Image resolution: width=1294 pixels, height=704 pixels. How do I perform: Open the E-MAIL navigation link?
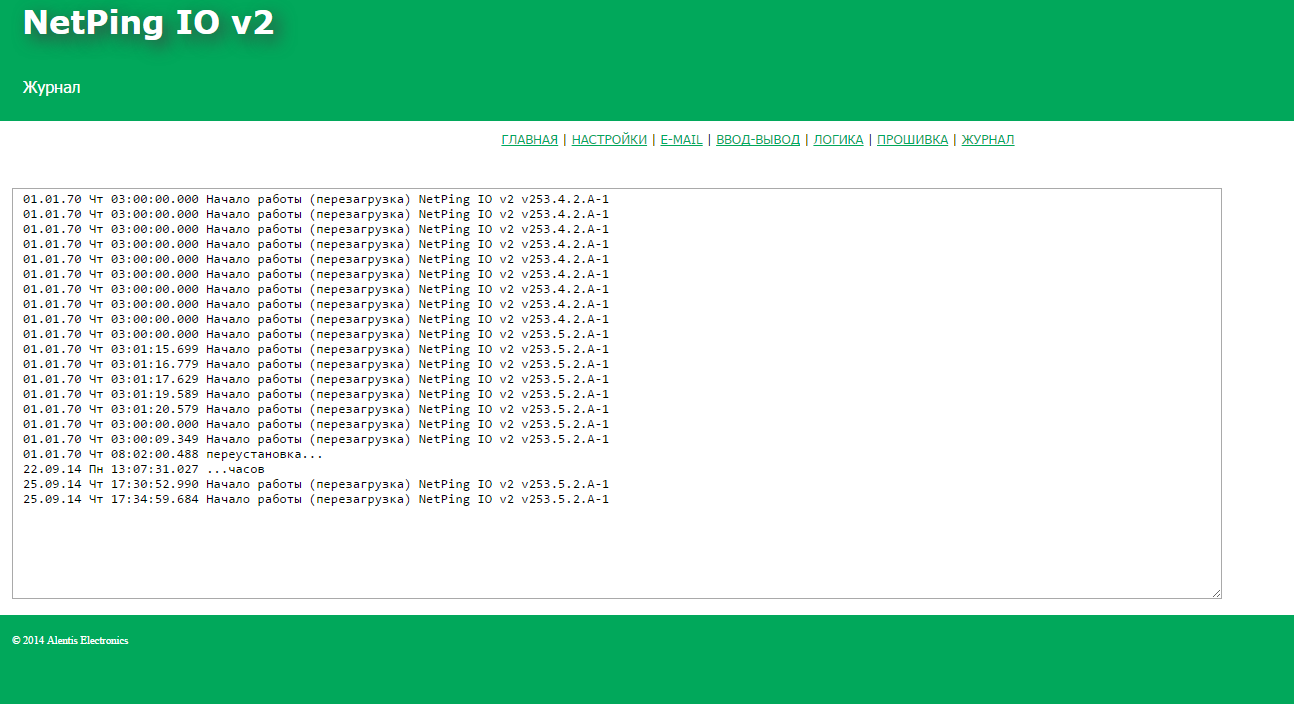click(x=681, y=140)
